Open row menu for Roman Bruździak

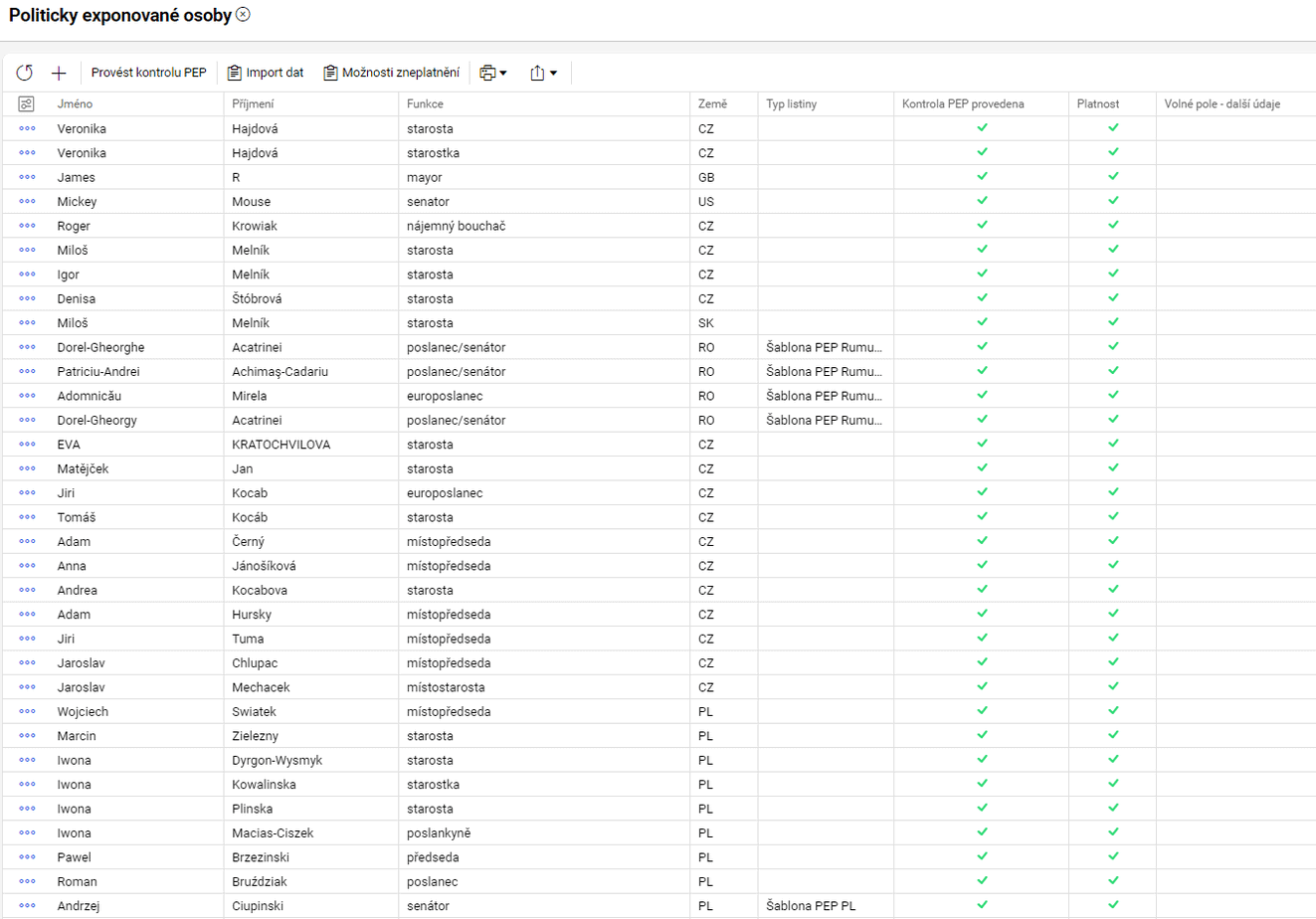(27, 881)
